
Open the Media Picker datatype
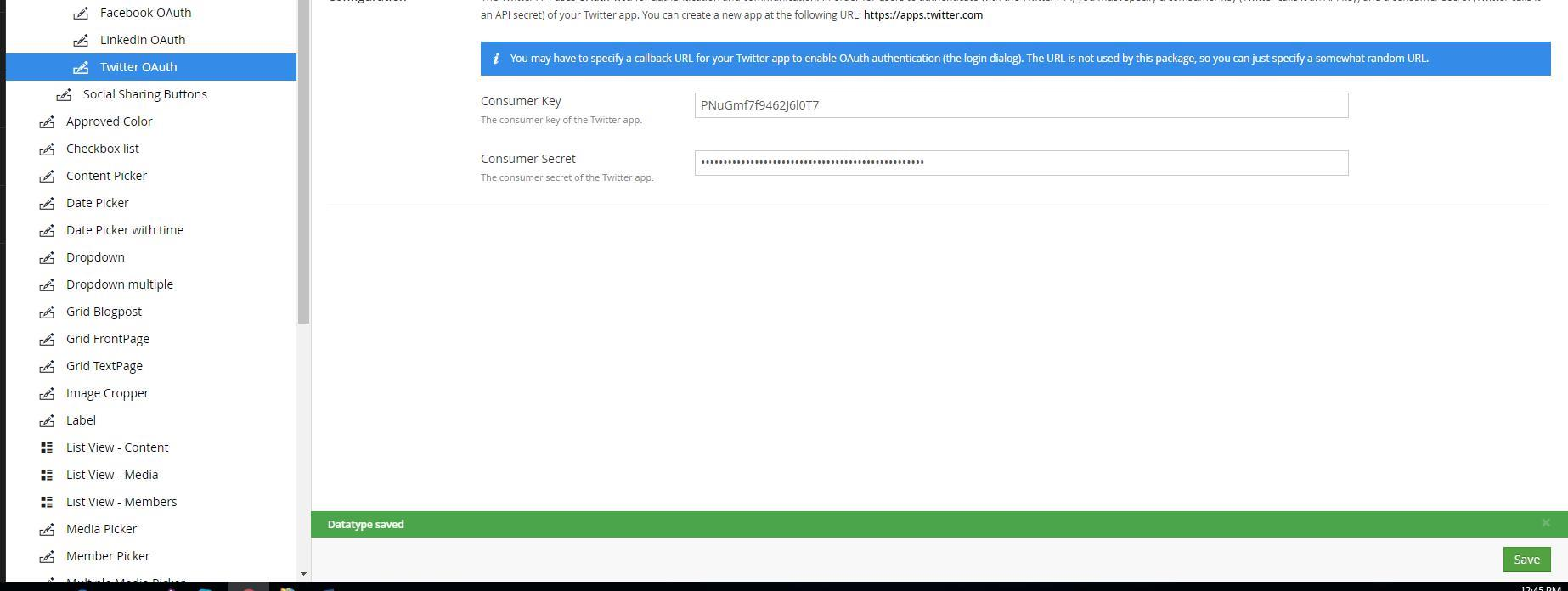click(101, 529)
